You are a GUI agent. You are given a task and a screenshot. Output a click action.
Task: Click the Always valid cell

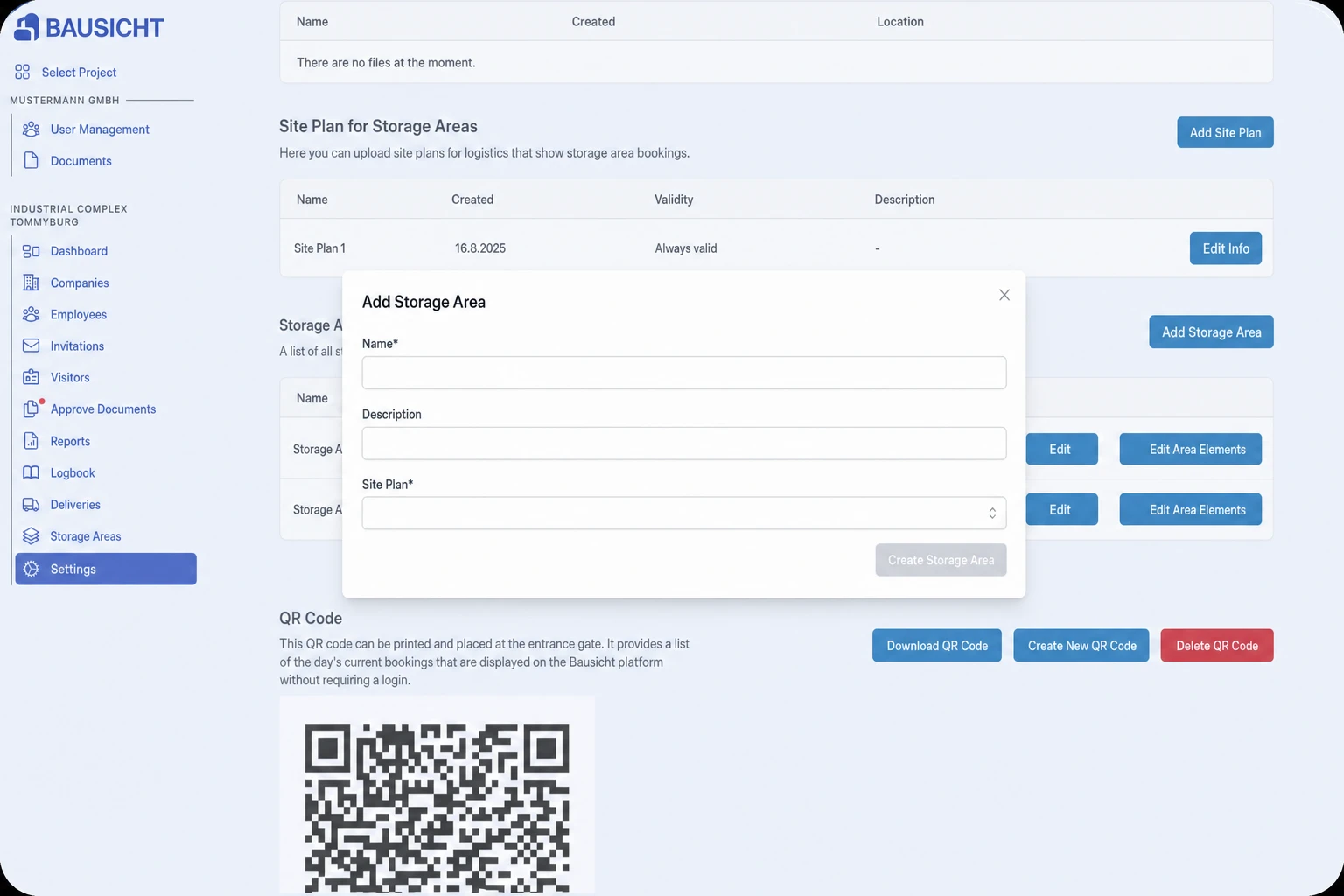tap(686, 248)
